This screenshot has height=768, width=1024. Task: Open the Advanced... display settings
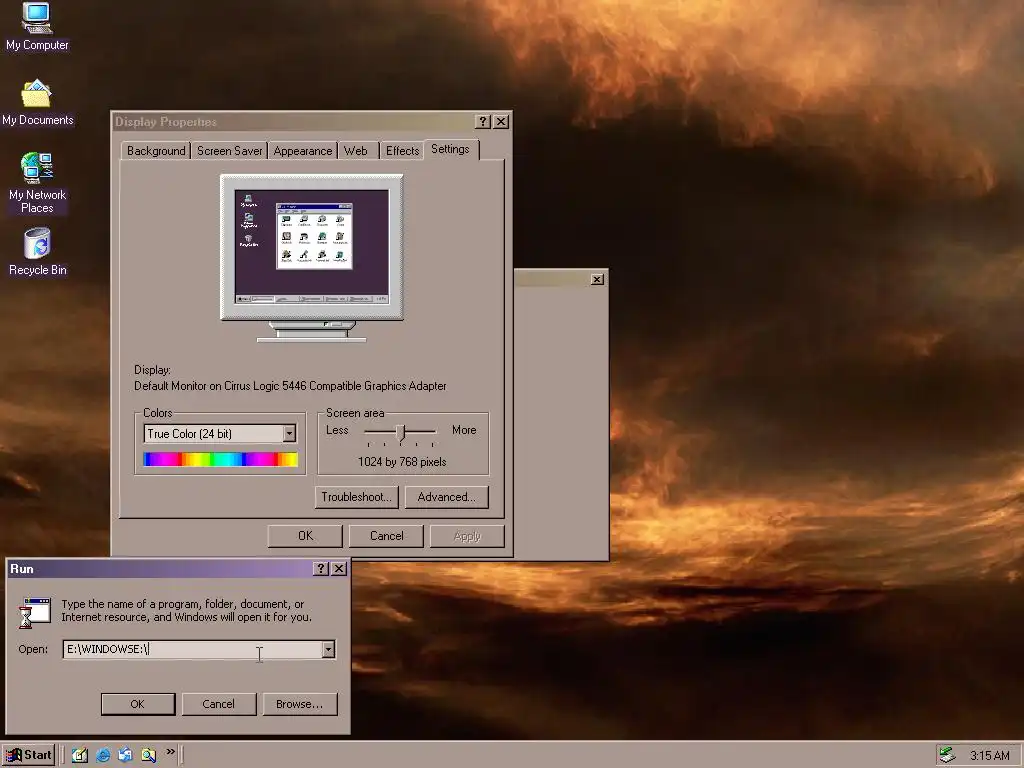coord(447,497)
